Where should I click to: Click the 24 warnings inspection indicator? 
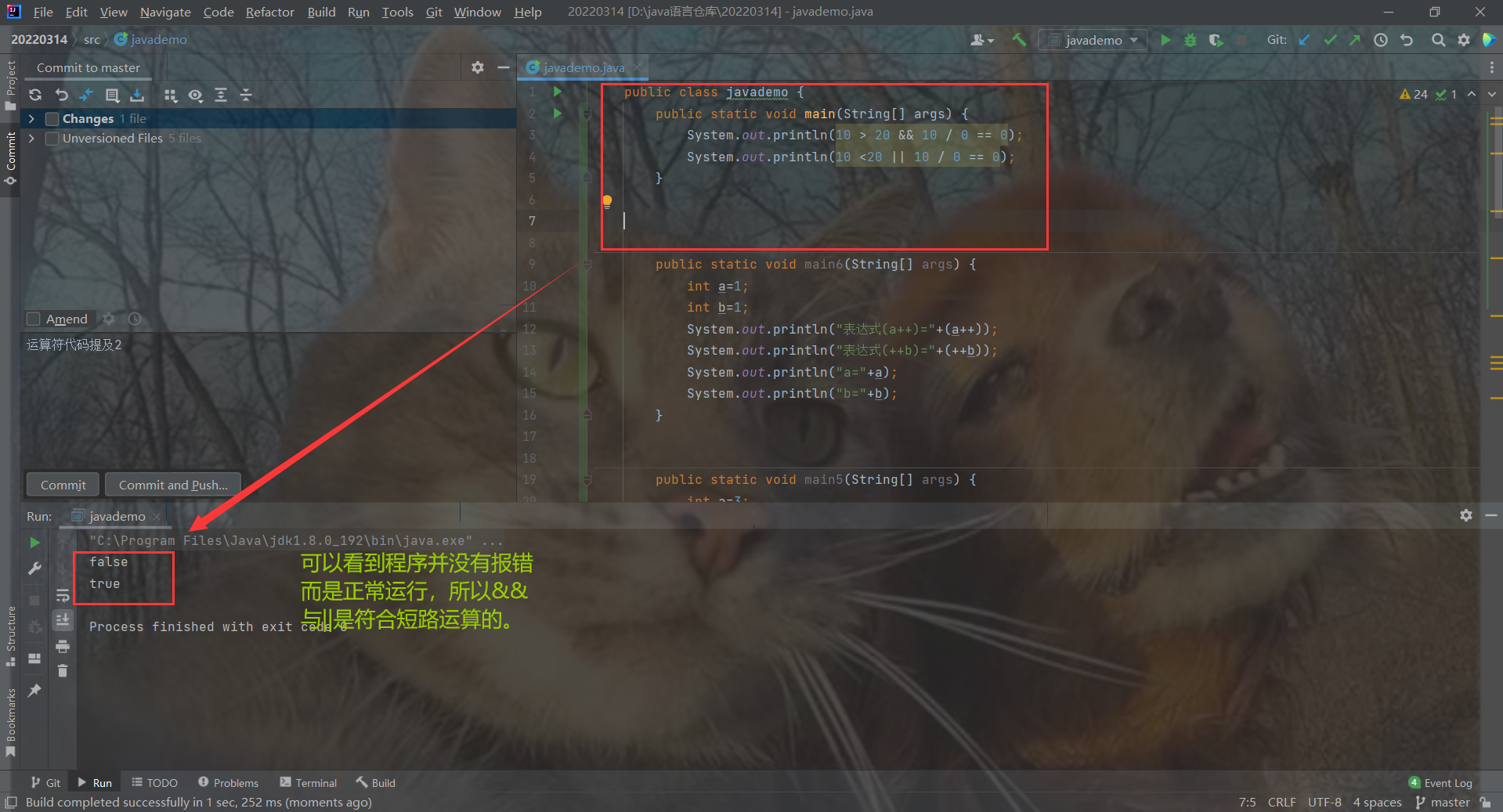[x=1414, y=94]
